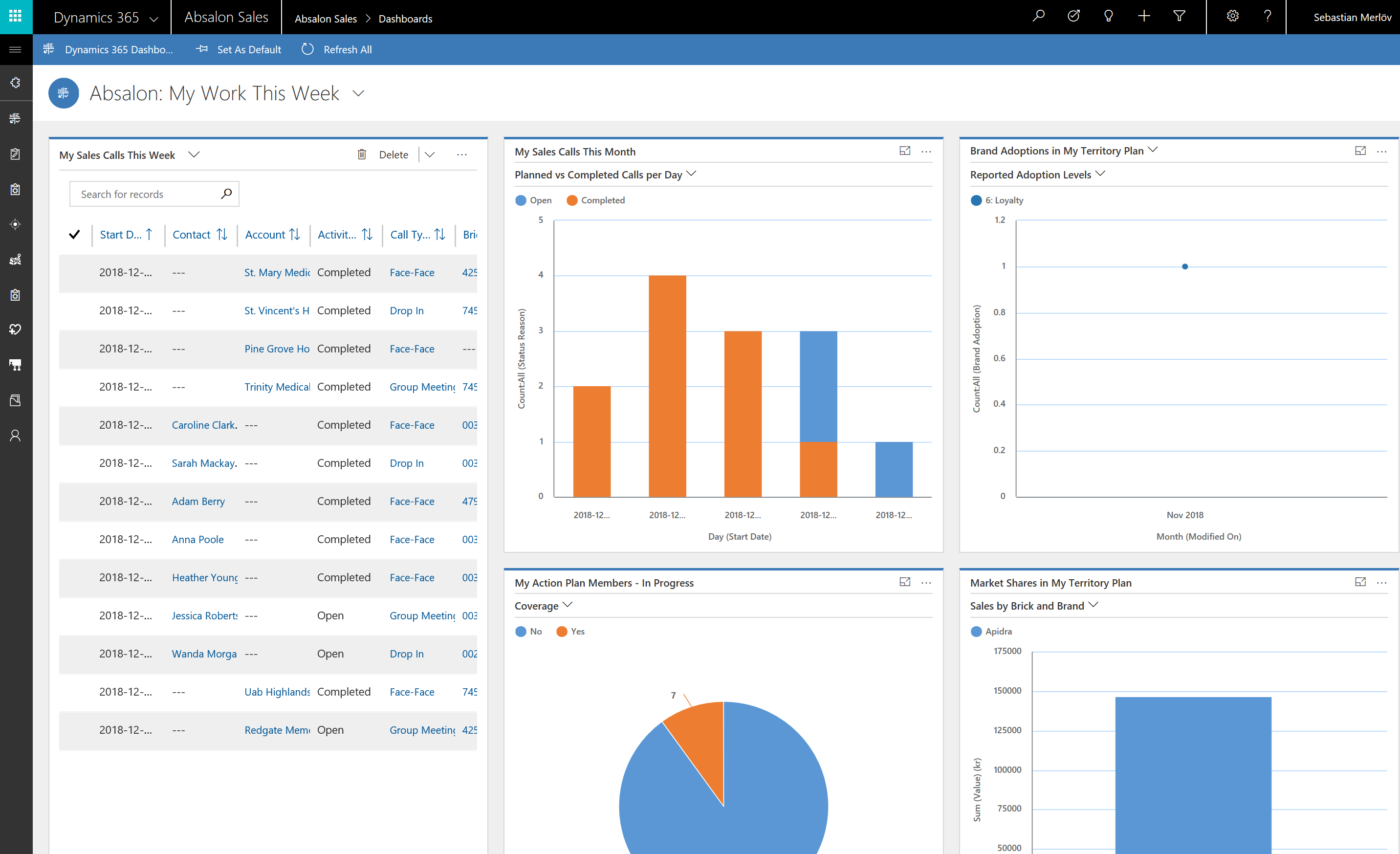This screenshot has width=1400, height=854.
Task: Toggle the Apidra legend item
Action: [x=991, y=631]
